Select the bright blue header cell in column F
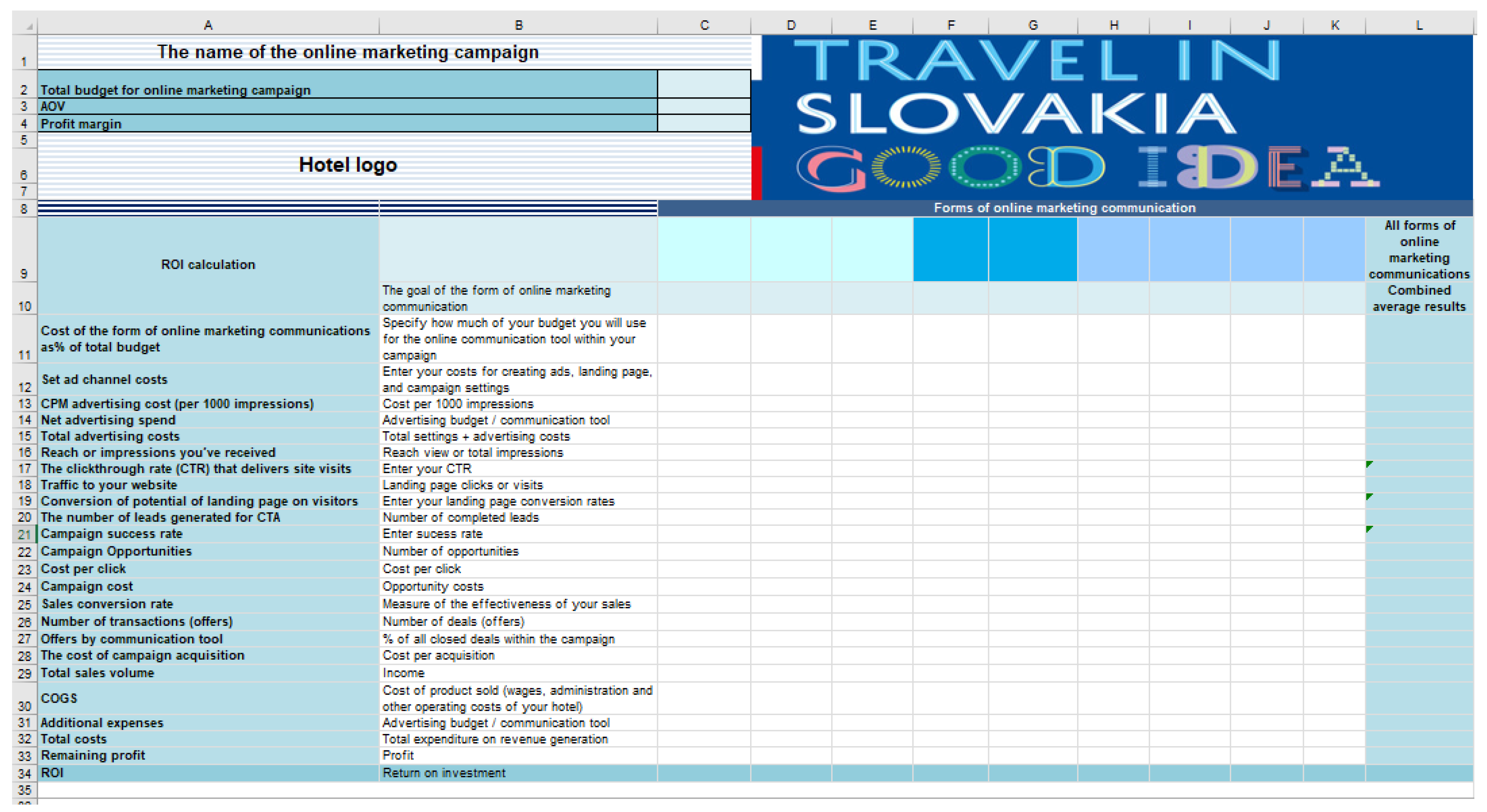Screen dimensions: 1487x812 [950, 249]
